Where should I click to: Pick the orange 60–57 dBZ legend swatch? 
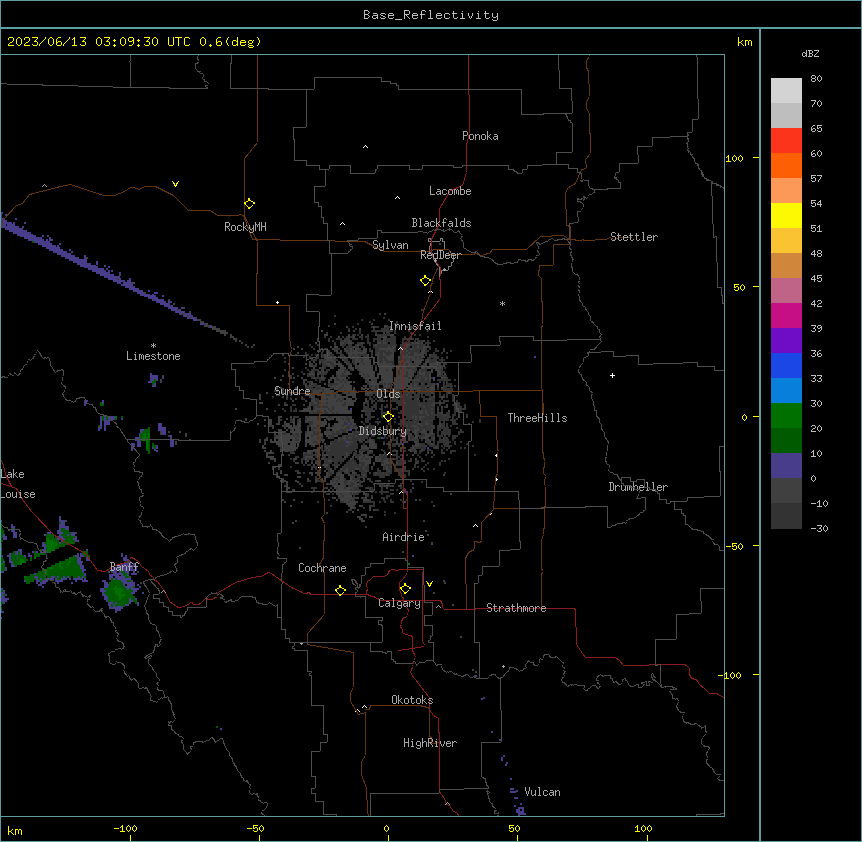coord(786,165)
